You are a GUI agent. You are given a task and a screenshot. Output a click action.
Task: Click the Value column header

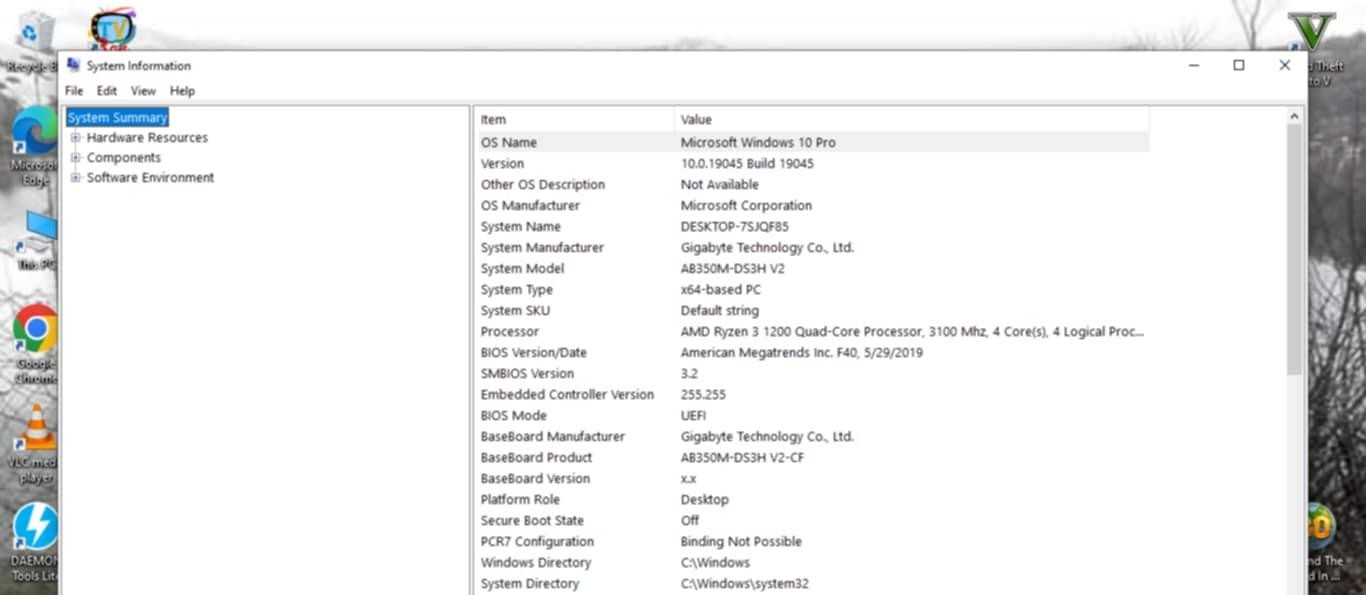coord(910,120)
